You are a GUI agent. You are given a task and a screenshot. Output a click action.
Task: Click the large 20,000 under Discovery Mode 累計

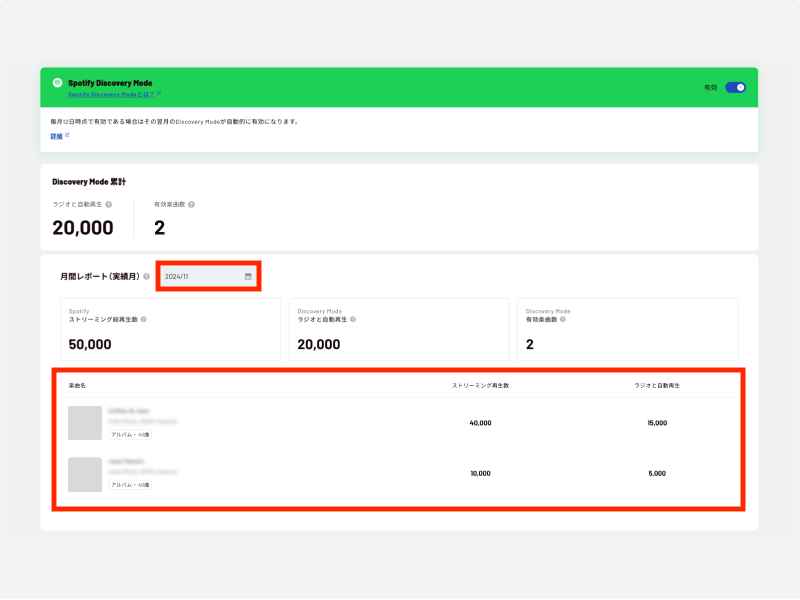83,228
